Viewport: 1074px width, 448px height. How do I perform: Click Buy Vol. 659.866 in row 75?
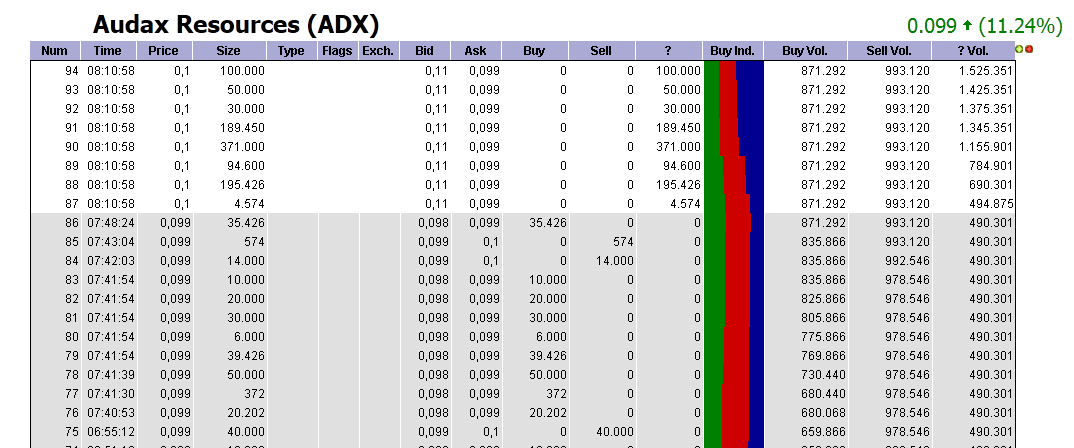coord(823,432)
